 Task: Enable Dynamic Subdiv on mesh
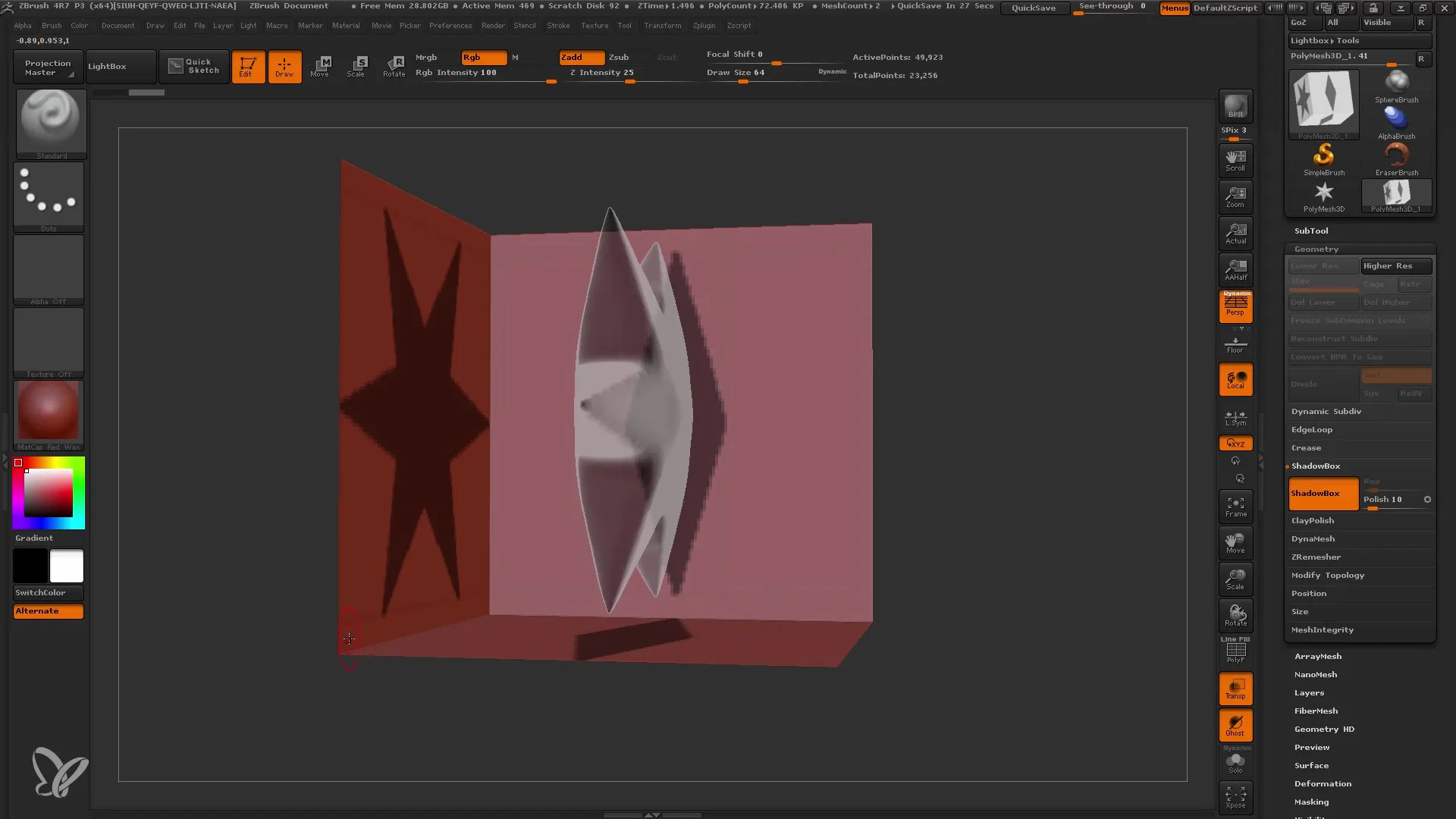(x=1326, y=411)
